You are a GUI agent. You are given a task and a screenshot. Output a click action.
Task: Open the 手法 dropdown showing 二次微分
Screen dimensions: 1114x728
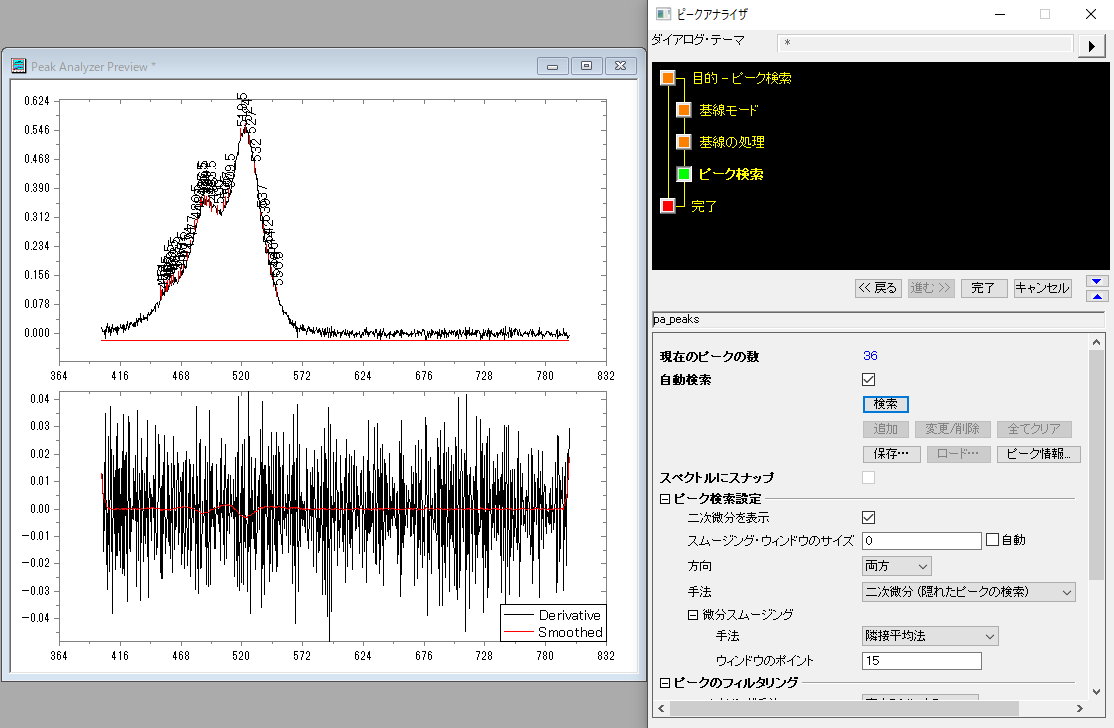(x=968, y=592)
